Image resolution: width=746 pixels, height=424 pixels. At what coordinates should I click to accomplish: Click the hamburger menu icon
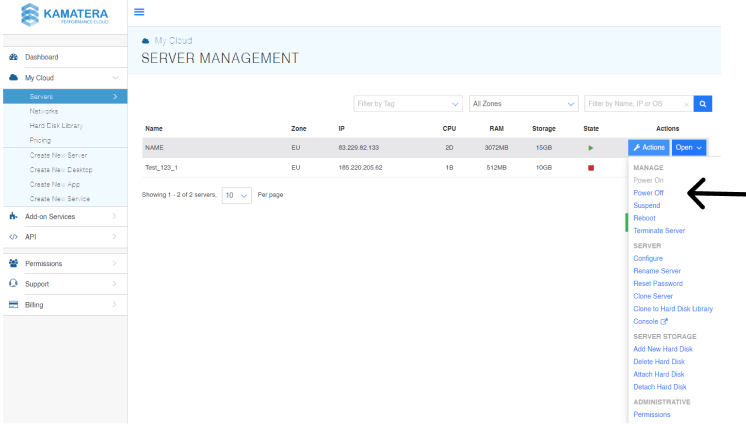[x=139, y=12]
